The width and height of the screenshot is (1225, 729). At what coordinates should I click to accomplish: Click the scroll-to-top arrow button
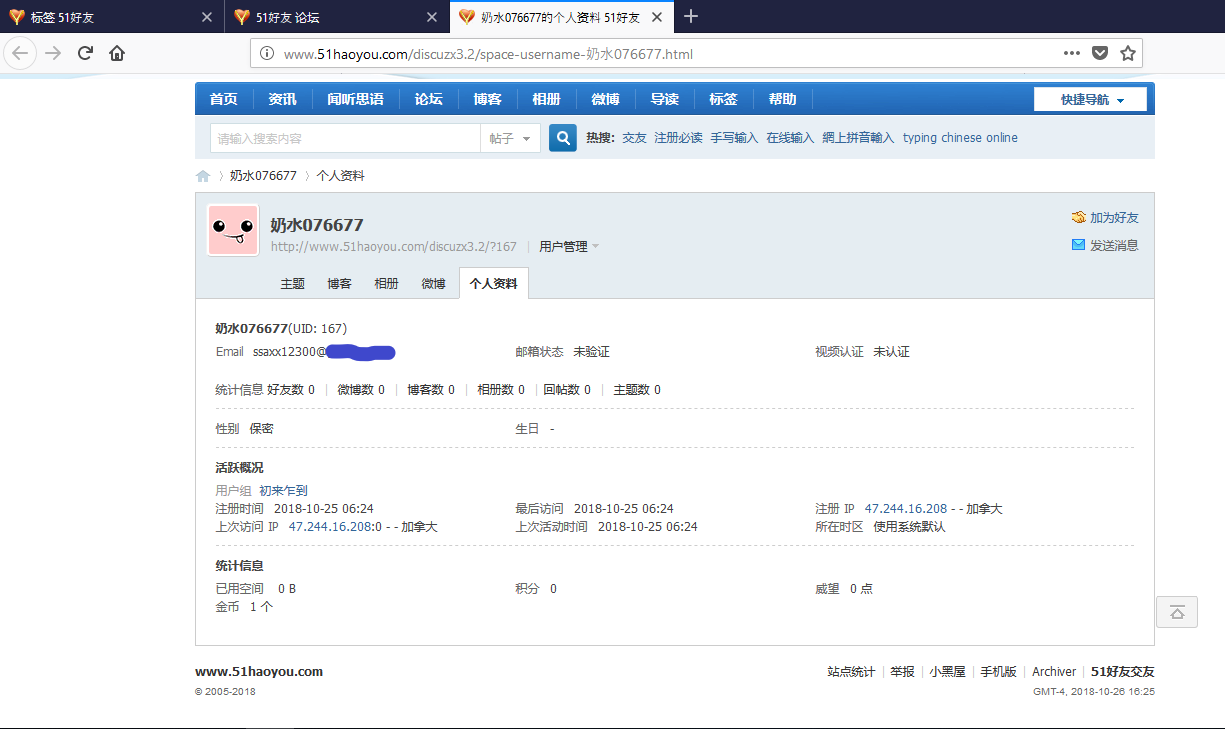pyautogui.click(x=1176, y=612)
